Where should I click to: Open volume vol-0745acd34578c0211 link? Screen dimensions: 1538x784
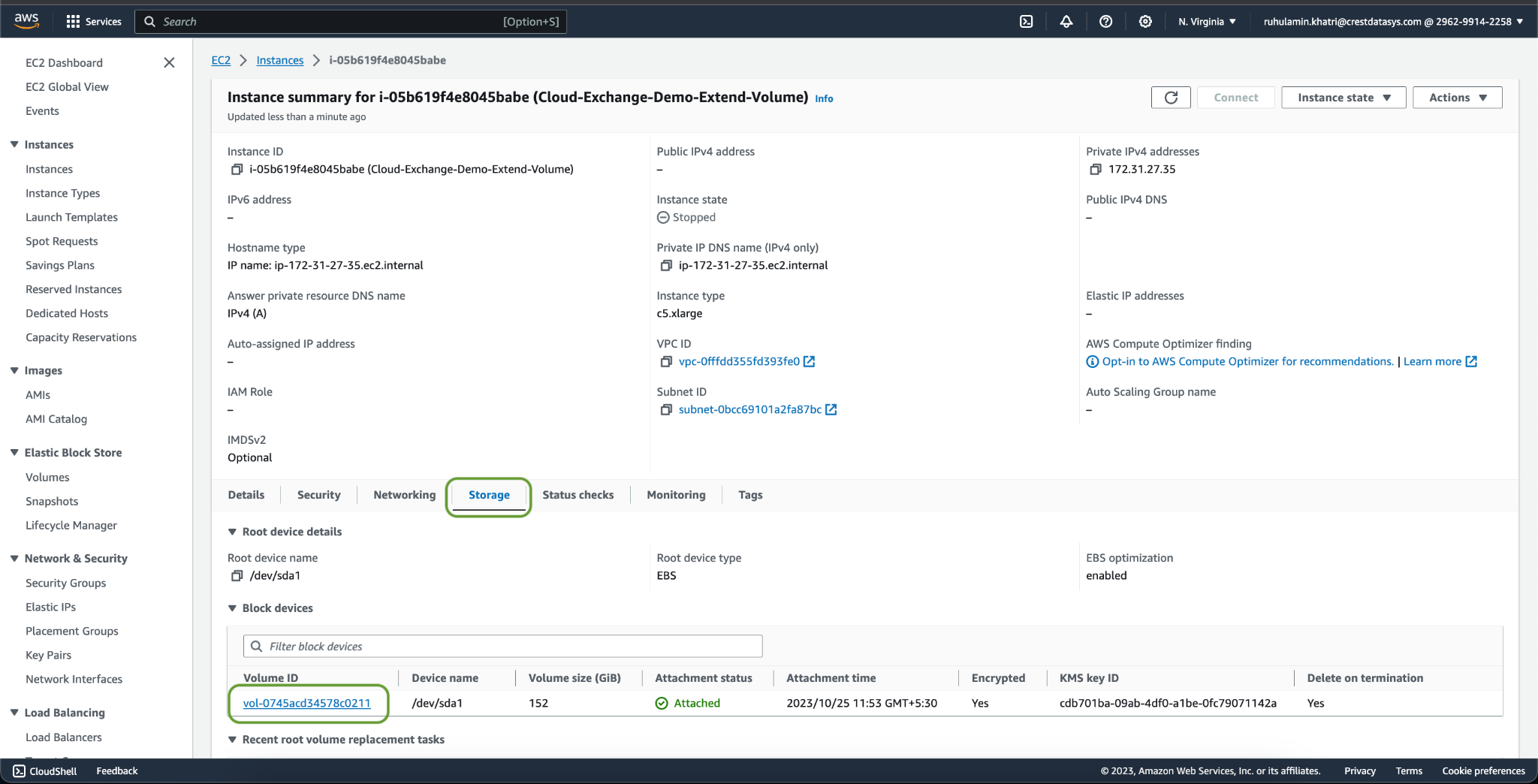pyautogui.click(x=306, y=704)
